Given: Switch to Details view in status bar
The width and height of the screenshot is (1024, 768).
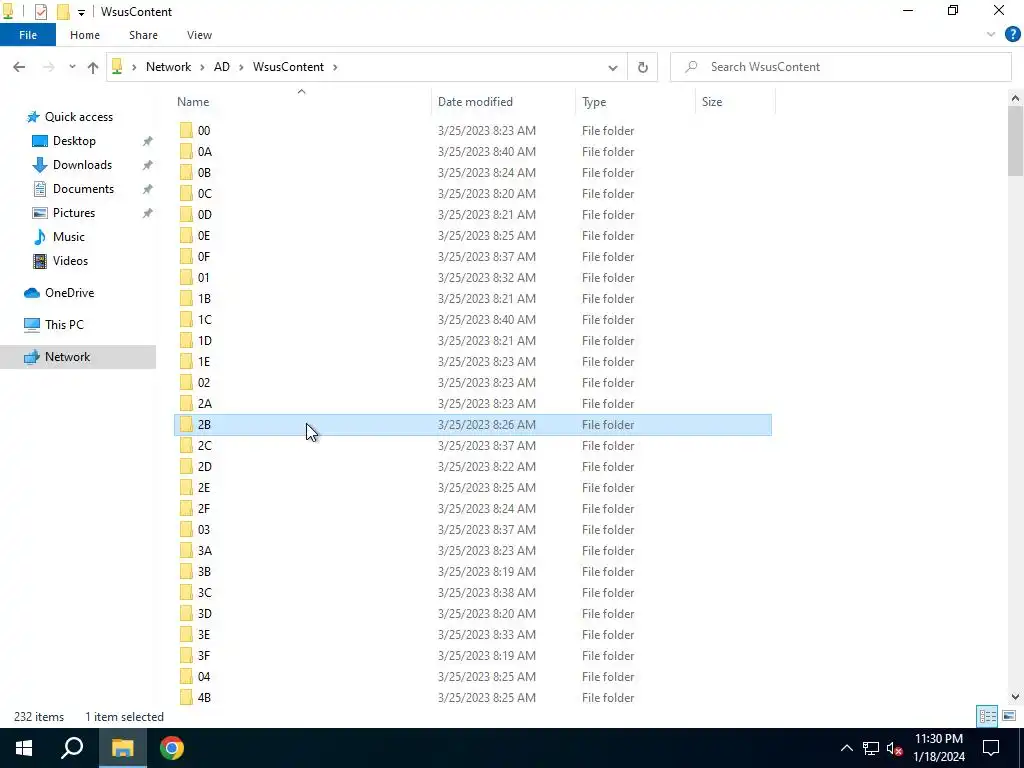Looking at the screenshot, I should tap(987, 716).
